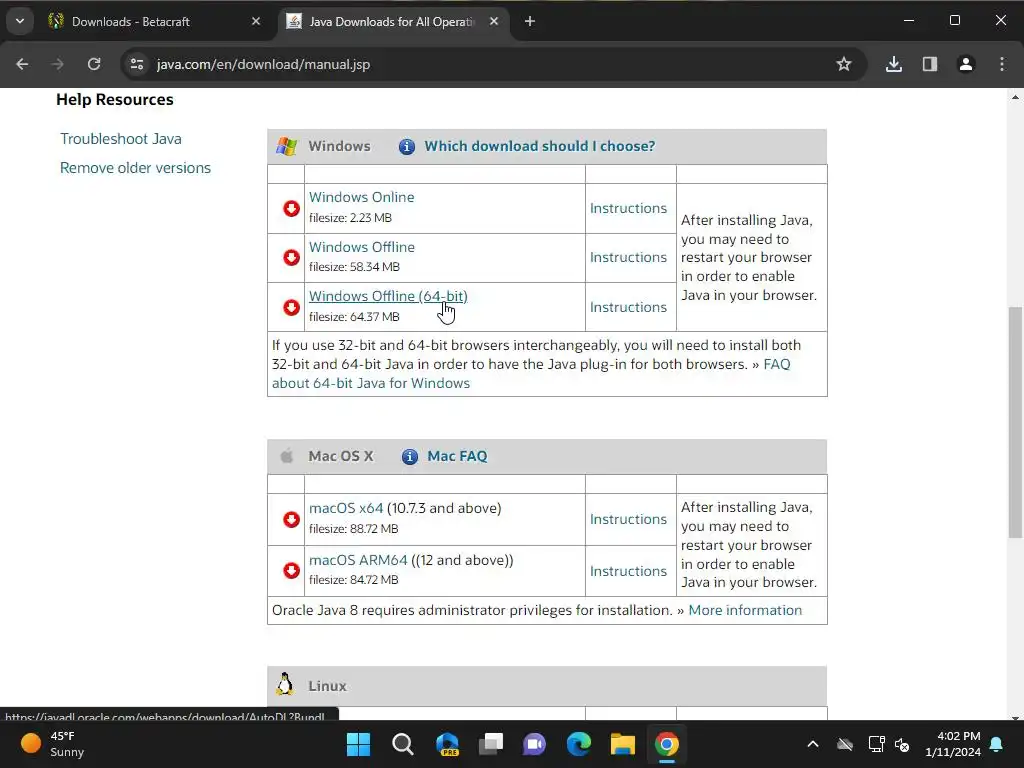Click Windows Offline 58.34 MB link
Viewport: 1024px width, 768px height.
point(362,247)
